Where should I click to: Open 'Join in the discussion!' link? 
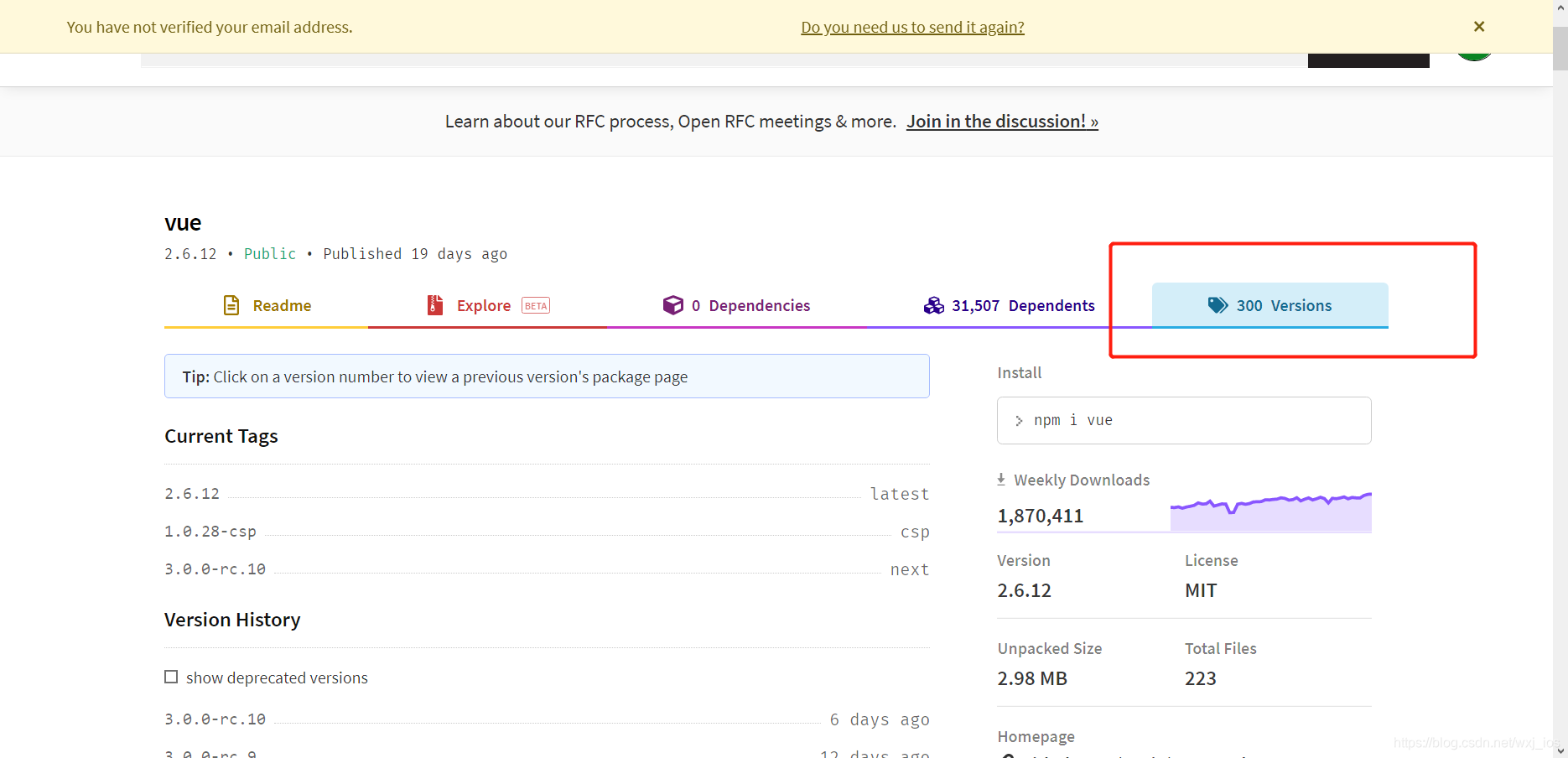(x=1002, y=122)
